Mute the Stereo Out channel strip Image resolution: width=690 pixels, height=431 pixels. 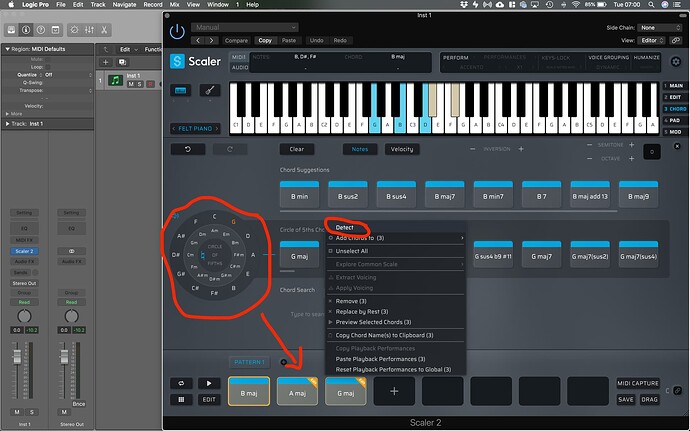(x=64, y=412)
